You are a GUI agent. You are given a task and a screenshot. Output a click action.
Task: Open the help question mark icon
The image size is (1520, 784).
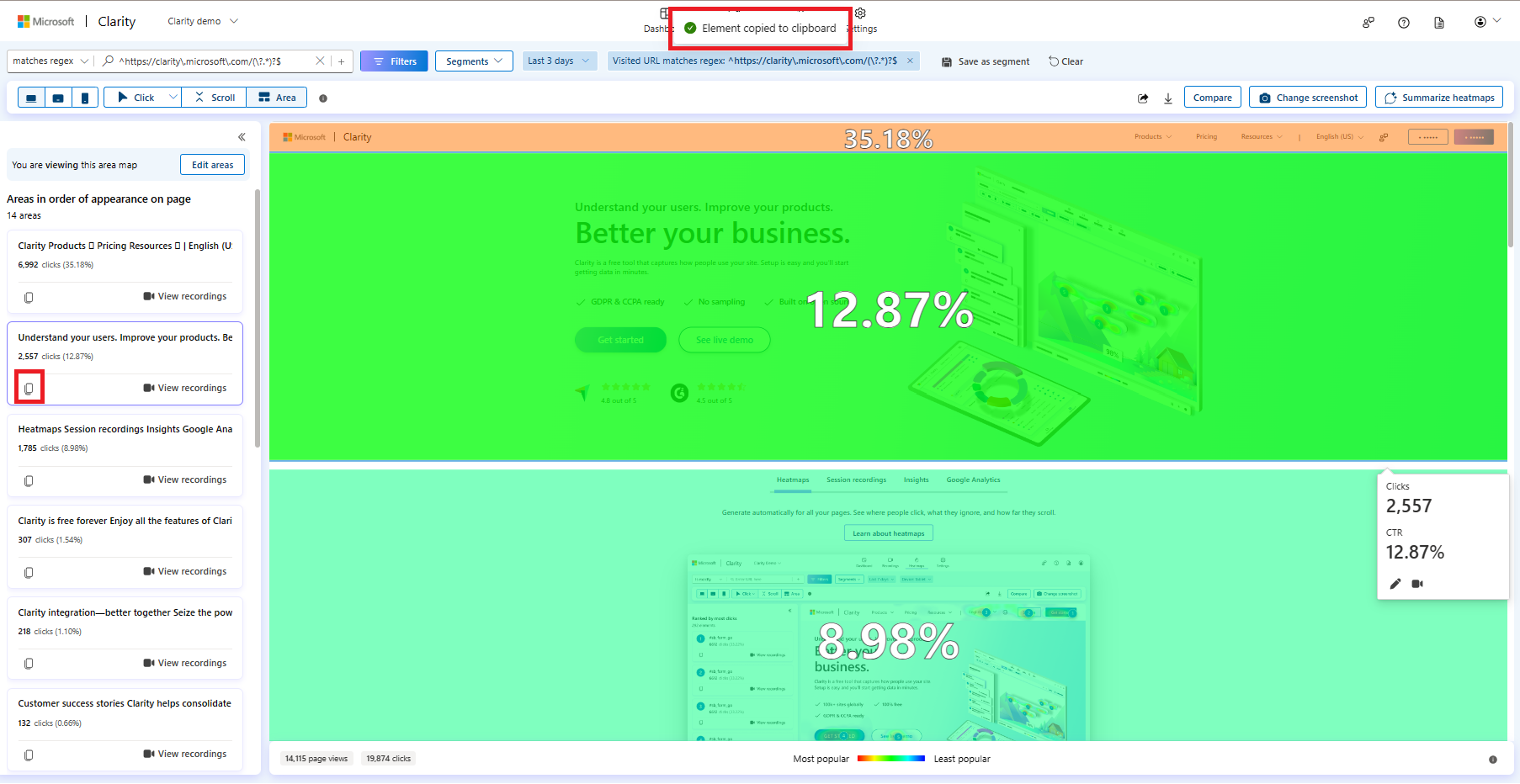(x=1404, y=23)
